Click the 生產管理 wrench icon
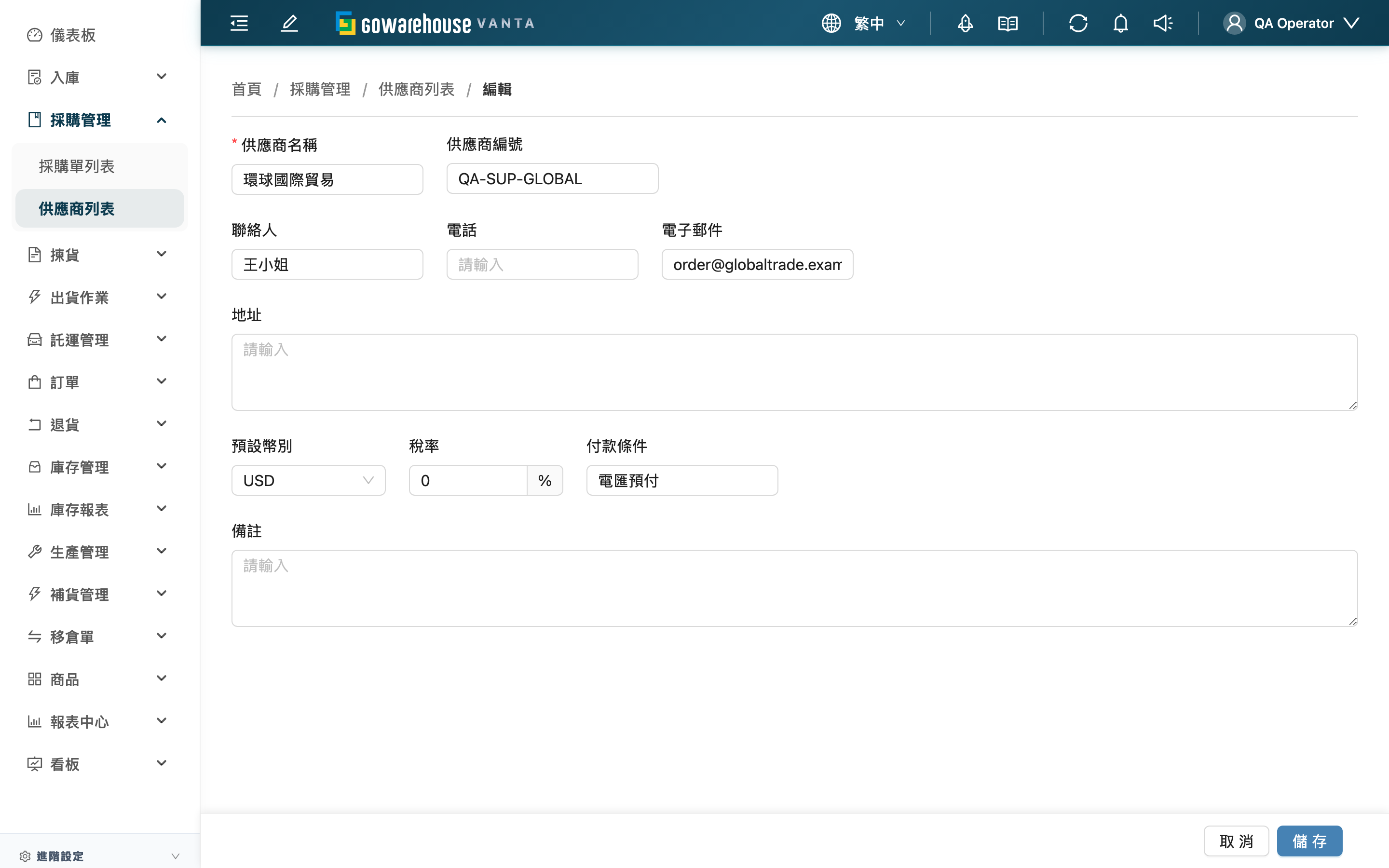The height and width of the screenshot is (868, 1389). point(34,552)
